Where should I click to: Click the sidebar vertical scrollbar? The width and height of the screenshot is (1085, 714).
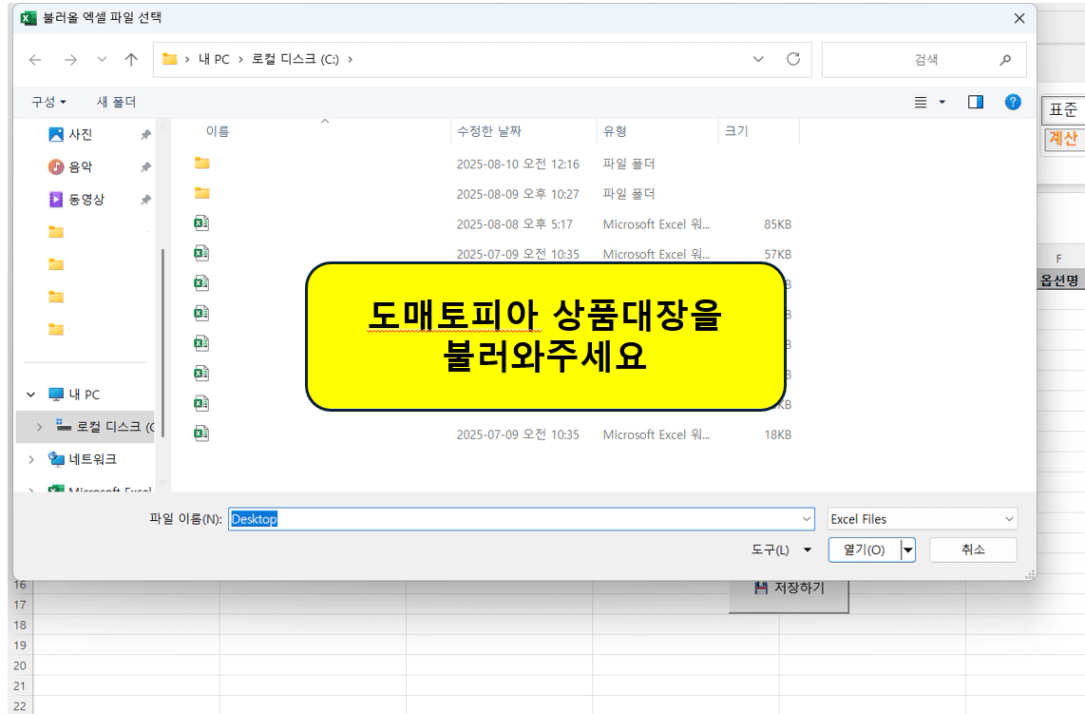click(x=163, y=342)
